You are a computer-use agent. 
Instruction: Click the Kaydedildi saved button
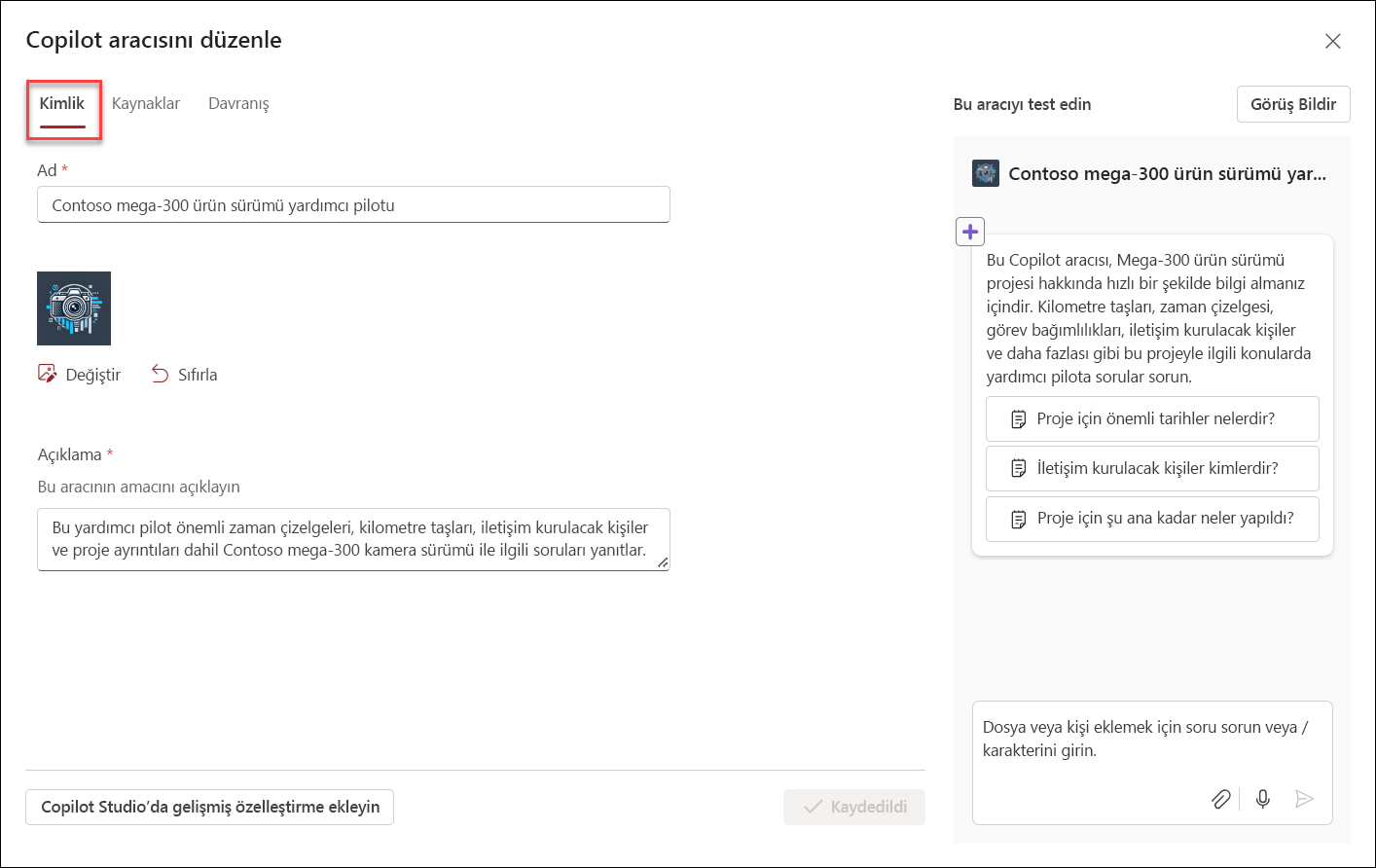[x=854, y=807]
